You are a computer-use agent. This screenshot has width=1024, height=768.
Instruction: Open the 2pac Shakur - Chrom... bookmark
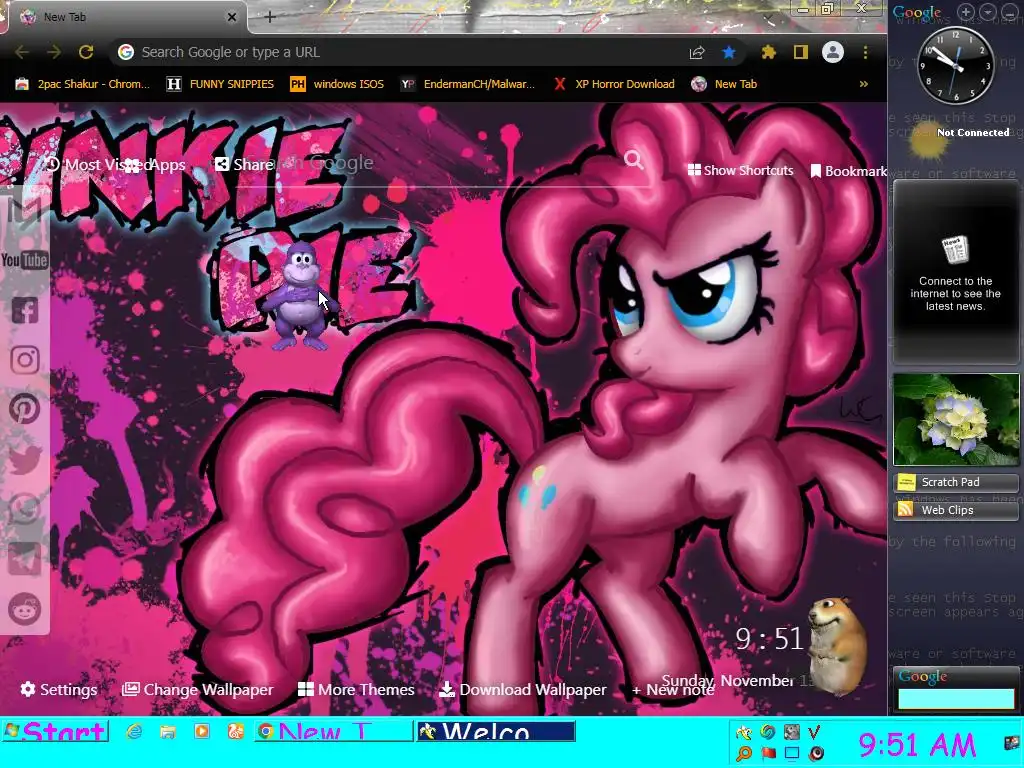82,84
